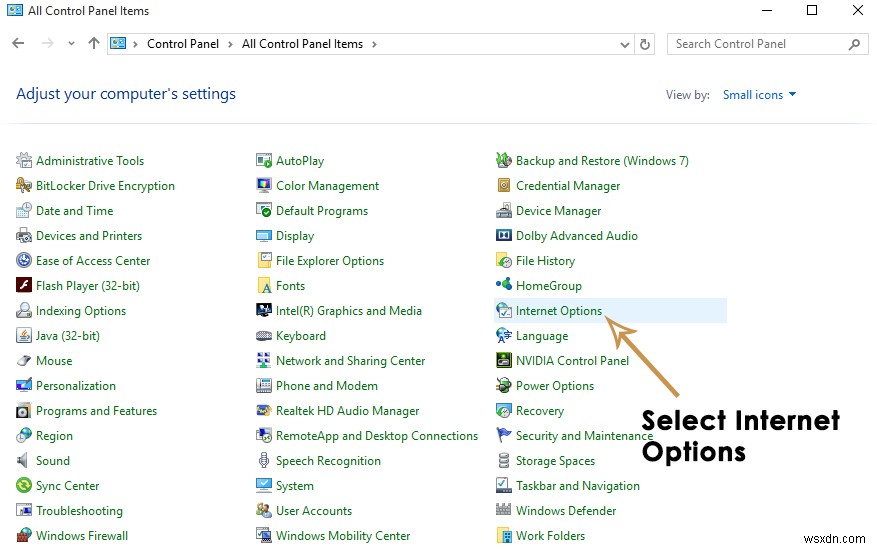Open the View by Small icons dropdown
Image resolution: width=877 pixels, height=549 pixels.
coord(759,95)
